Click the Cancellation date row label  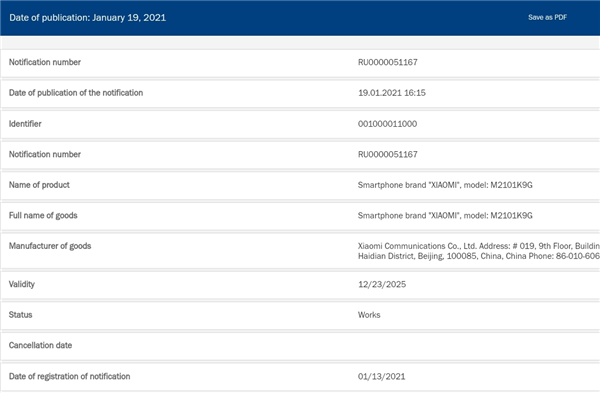pos(41,345)
